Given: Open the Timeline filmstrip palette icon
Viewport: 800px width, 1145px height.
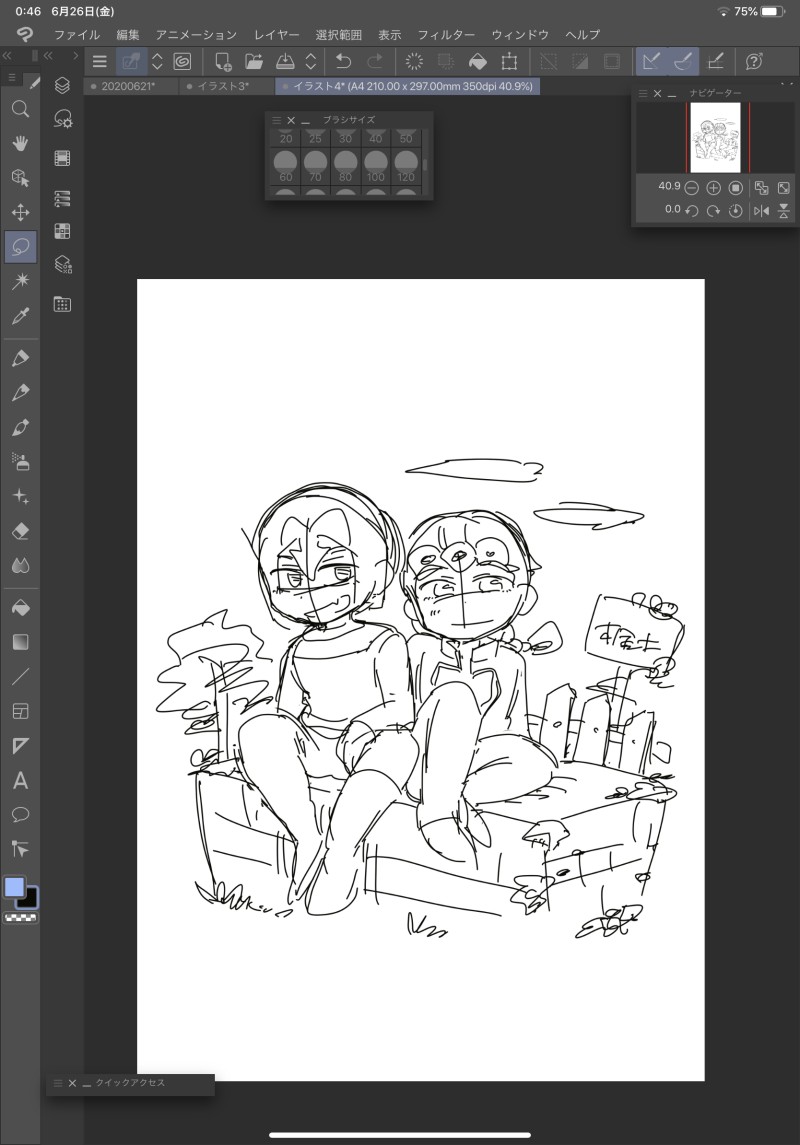Looking at the screenshot, I should [62, 158].
